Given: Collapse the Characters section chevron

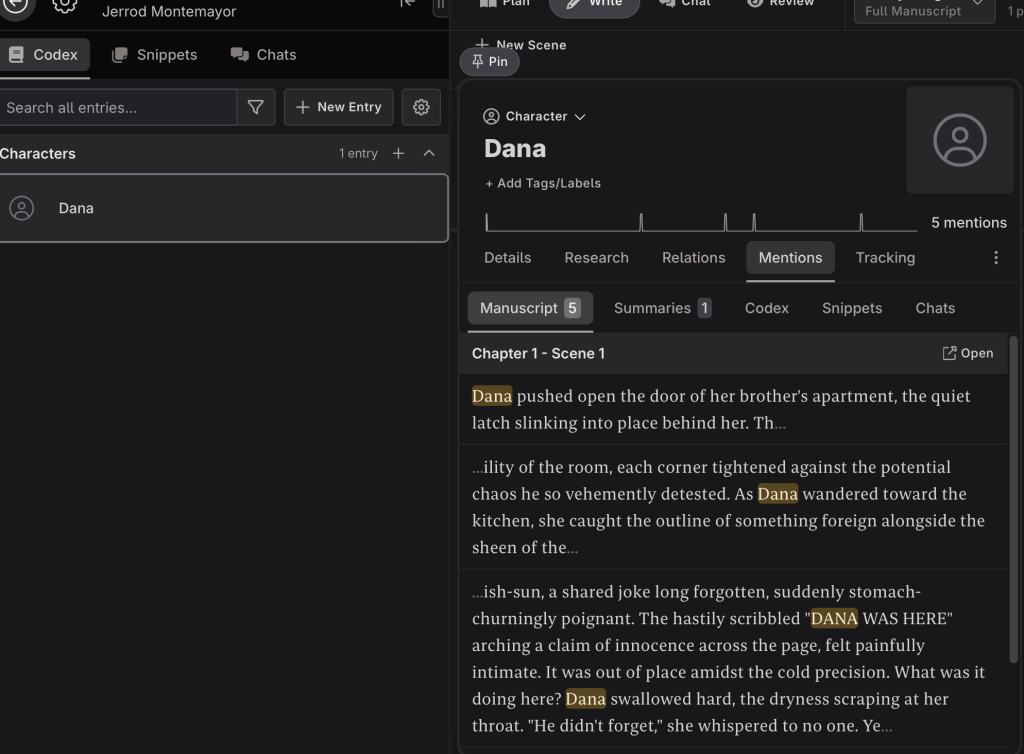Looking at the screenshot, I should pos(429,153).
